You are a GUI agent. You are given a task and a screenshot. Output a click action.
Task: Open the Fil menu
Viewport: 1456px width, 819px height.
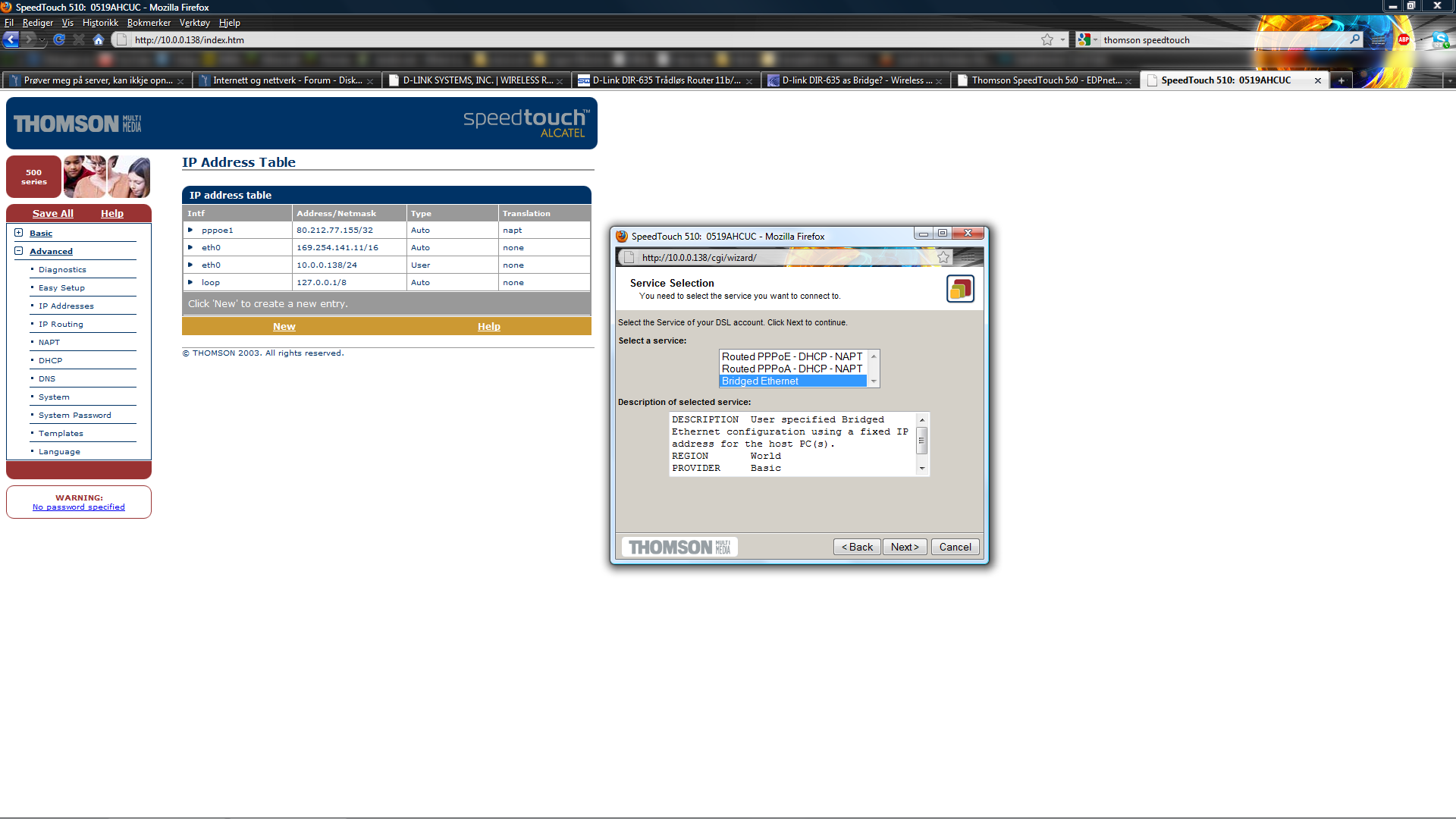[x=9, y=23]
